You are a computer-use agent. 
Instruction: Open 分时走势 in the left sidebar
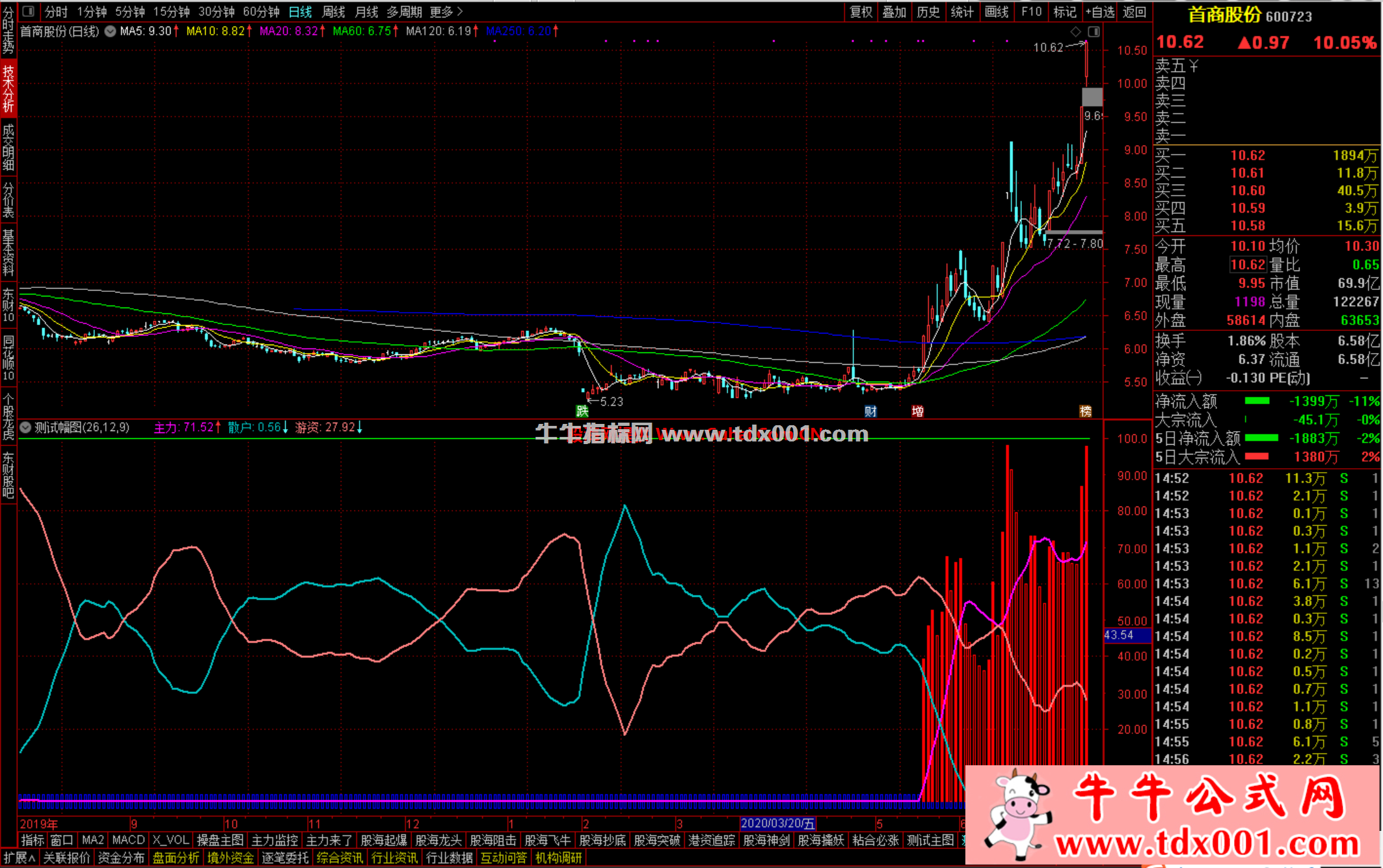point(8,31)
